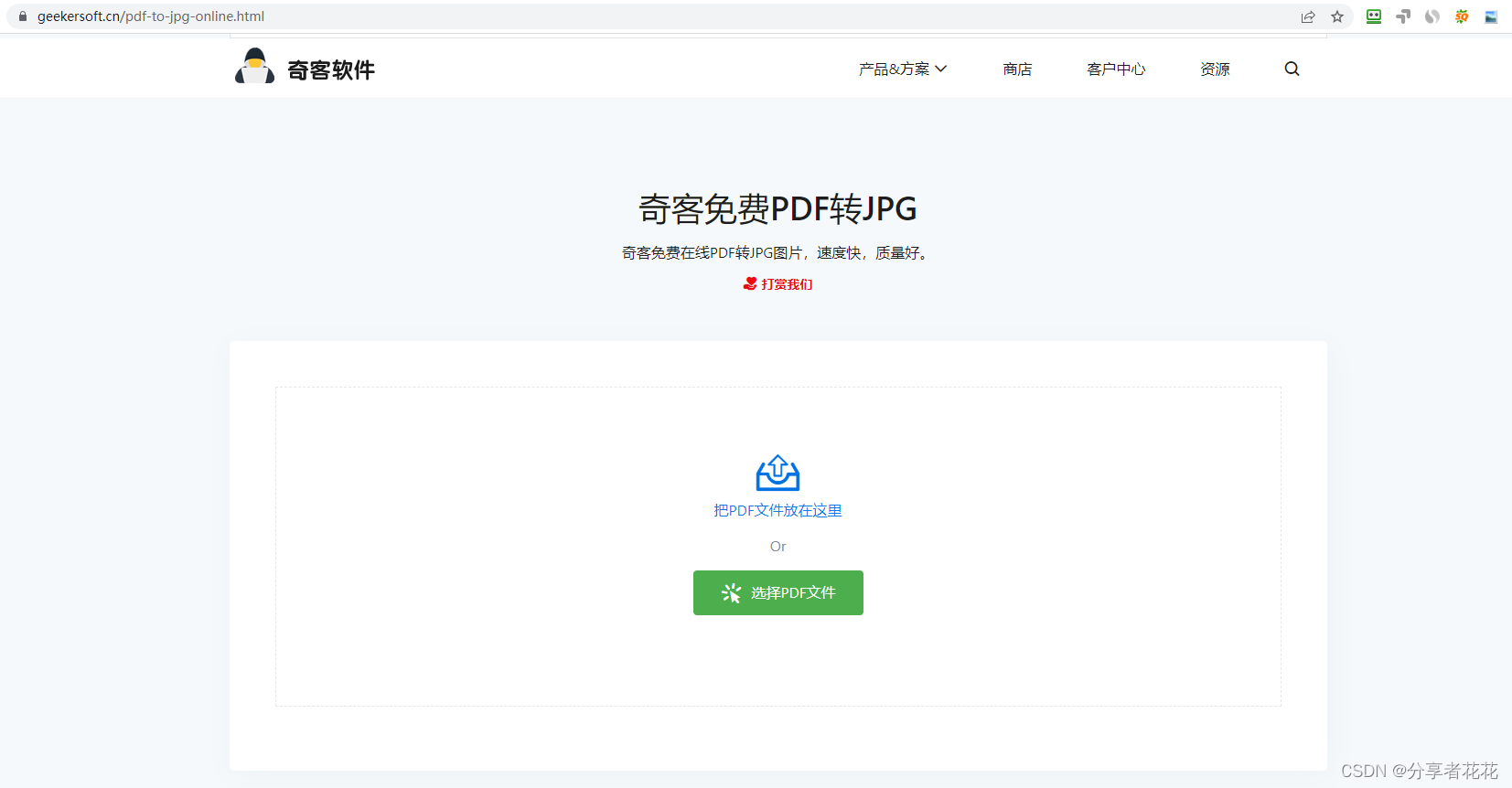Image resolution: width=1512 pixels, height=788 pixels.
Task: Click the 奇客软件 brand name
Action: click(331, 70)
